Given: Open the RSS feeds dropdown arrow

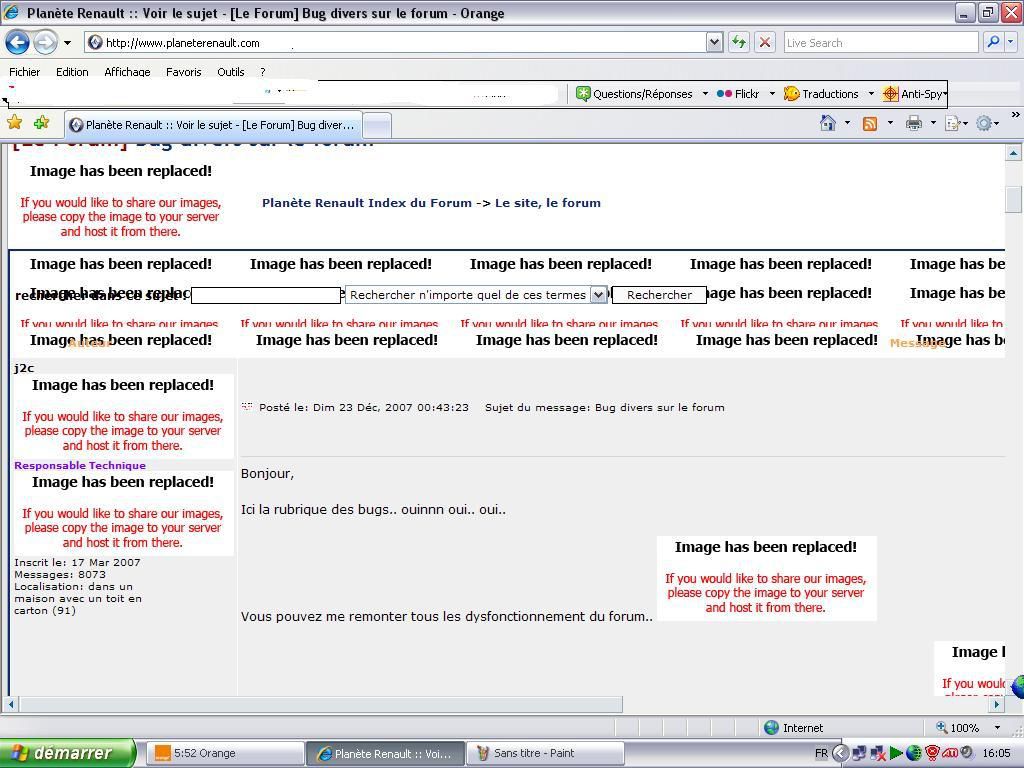Looking at the screenshot, I should tap(889, 123).
